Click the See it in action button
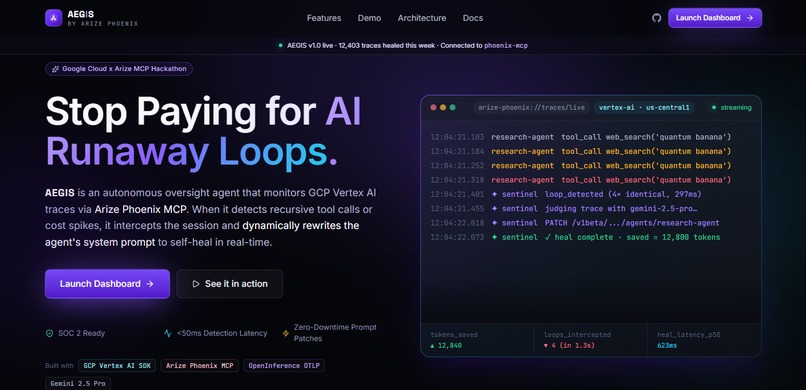The width and height of the screenshot is (806, 390). pyautogui.click(x=229, y=284)
